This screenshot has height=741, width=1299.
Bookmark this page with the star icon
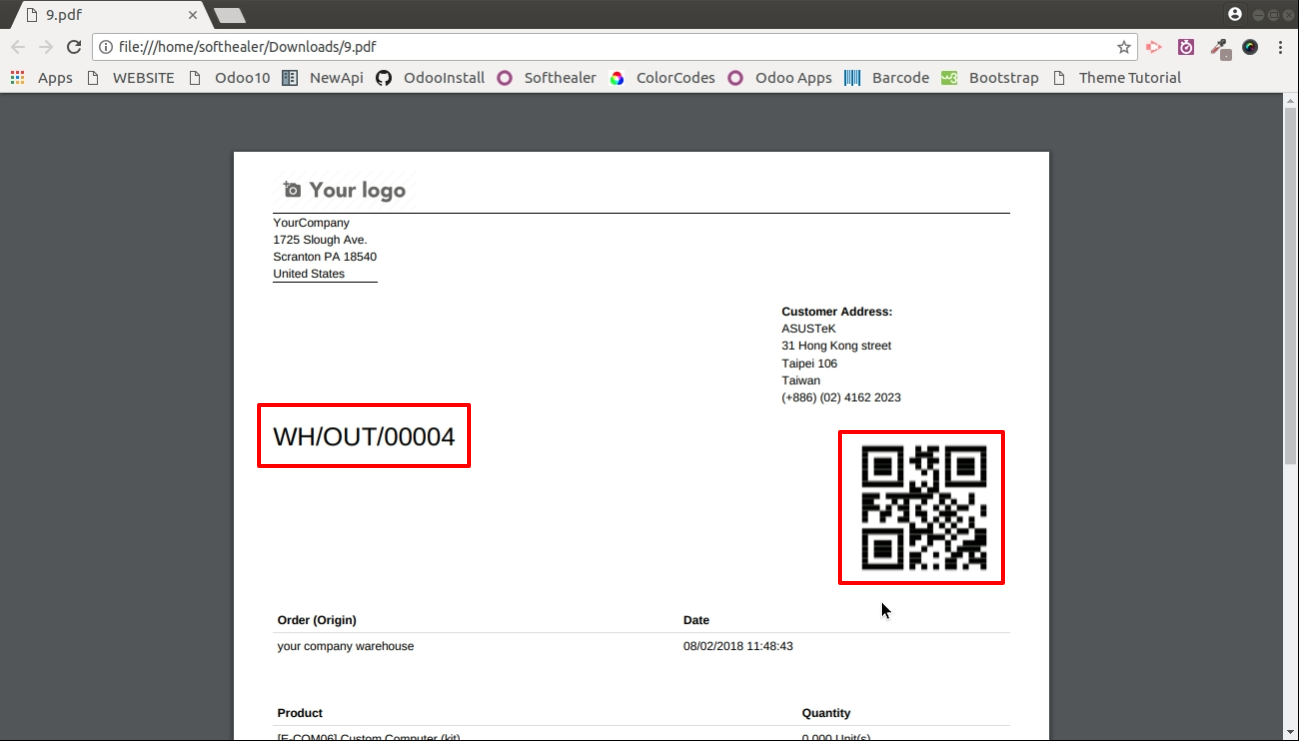(1123, 47)
